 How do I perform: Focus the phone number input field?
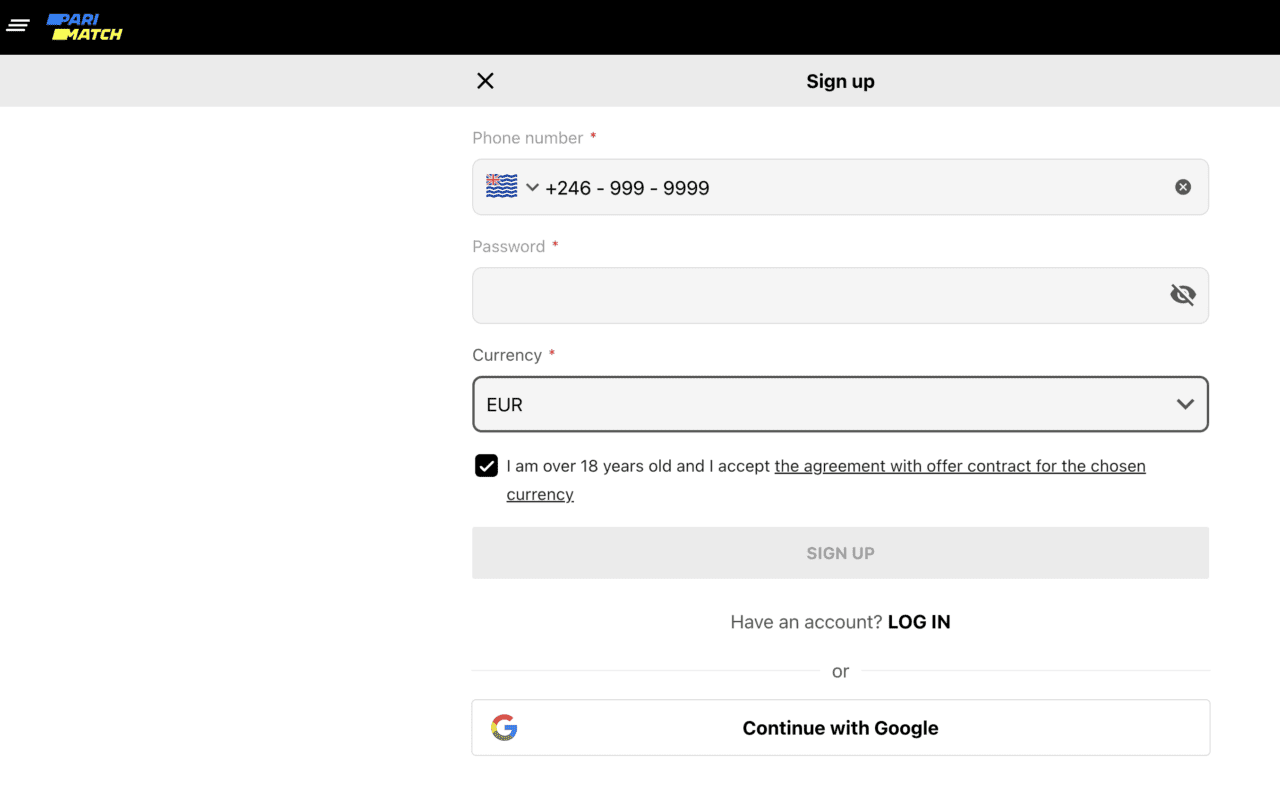point(850,188)
